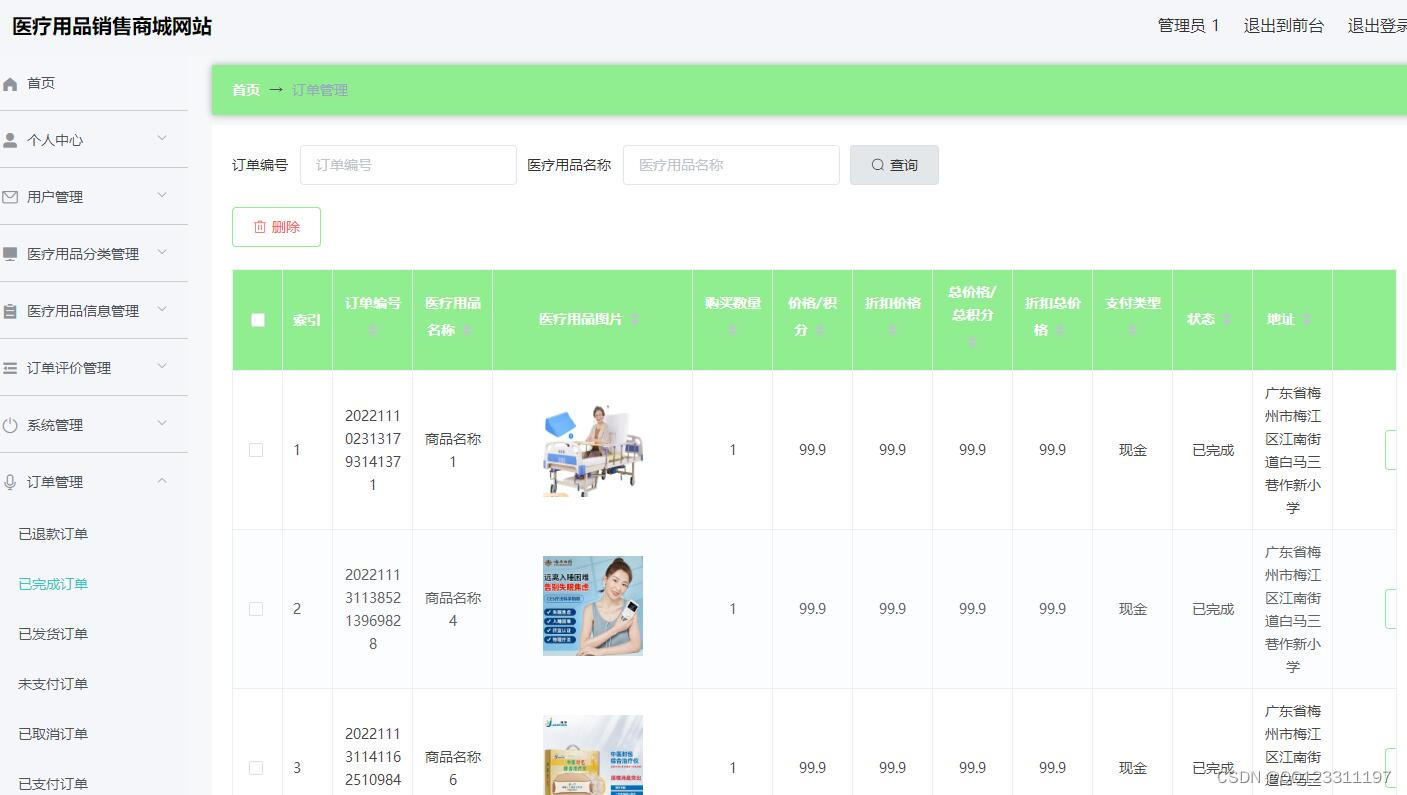Sort by 价格/积分 column arrows
The image size is (1407, 795).
coord(820,330)
